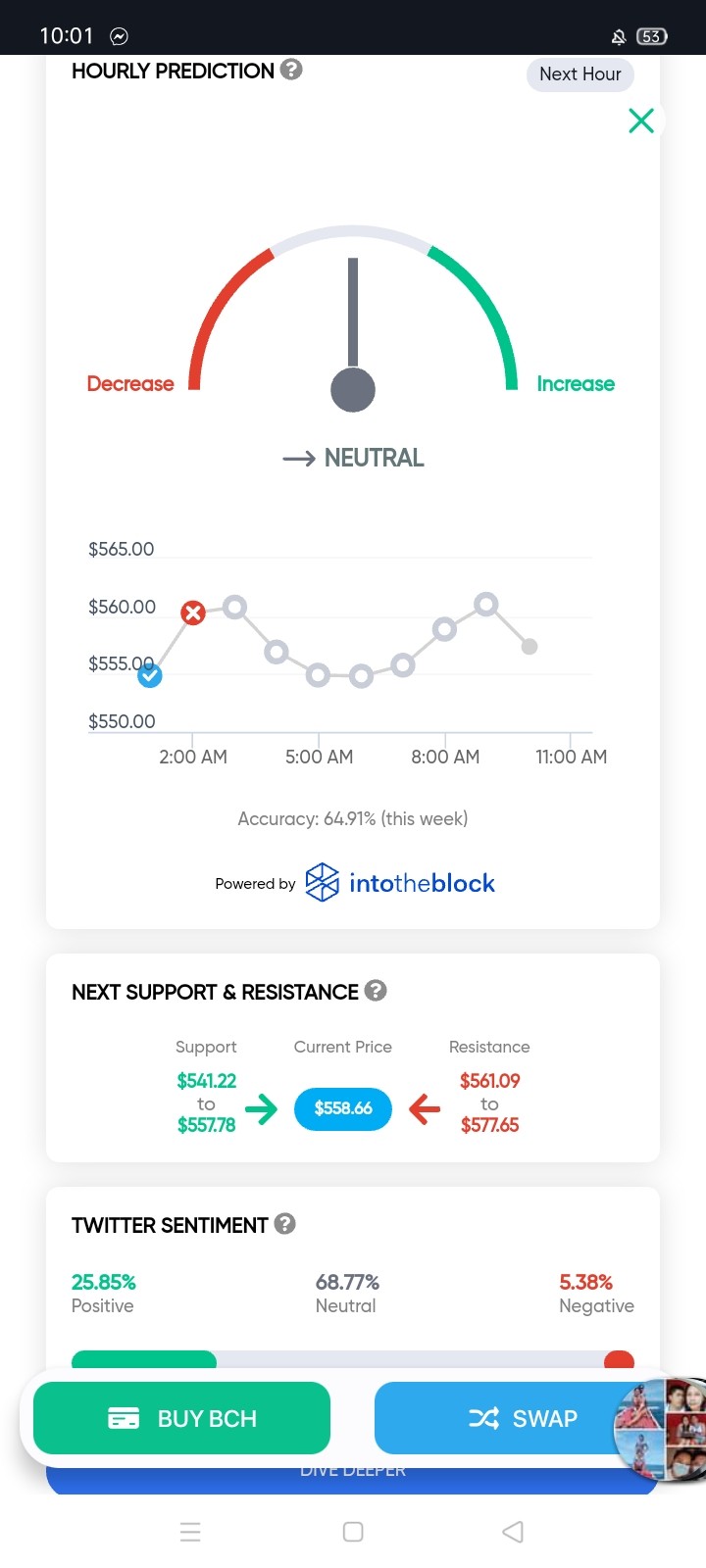
Task: Tap the $558.66 current price pill
Action: (x=343, y=1108)
